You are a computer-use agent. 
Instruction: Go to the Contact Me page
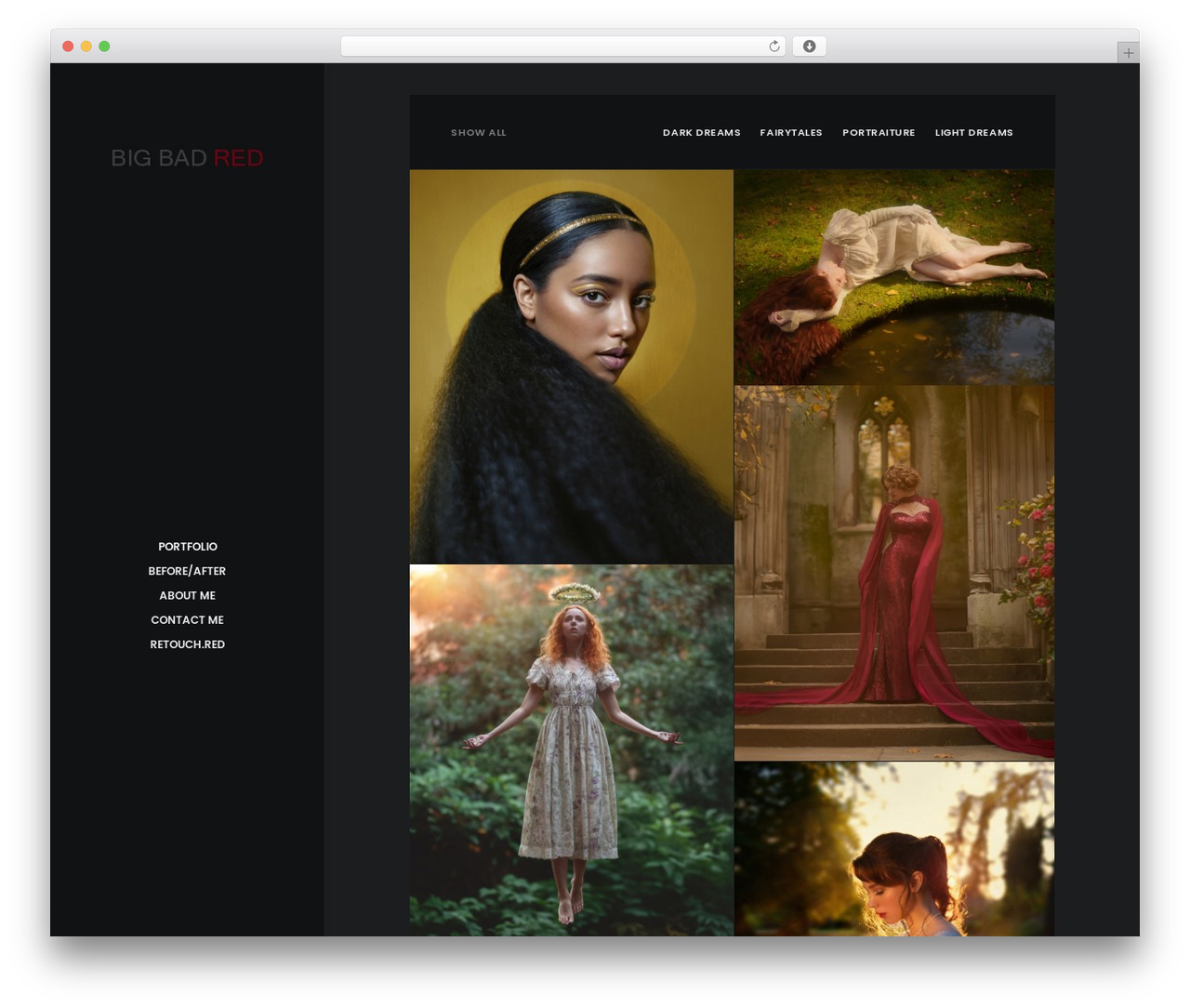(187, 620)
